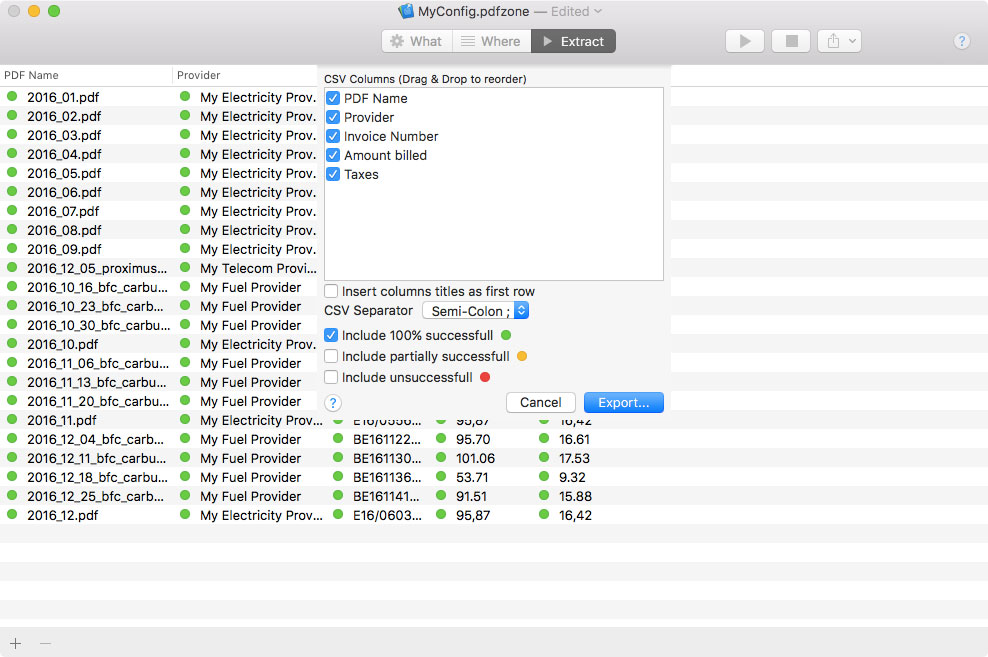Click the help icon in export dialog
The image size is (988, 657).
334,403
